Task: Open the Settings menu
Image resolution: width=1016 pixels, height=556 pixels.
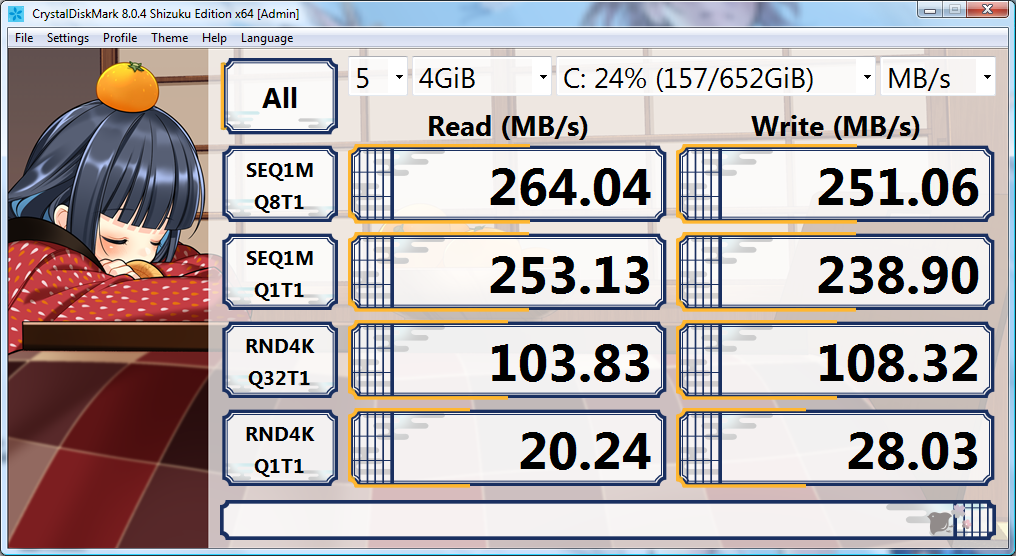Action: (x=68, y=38)
